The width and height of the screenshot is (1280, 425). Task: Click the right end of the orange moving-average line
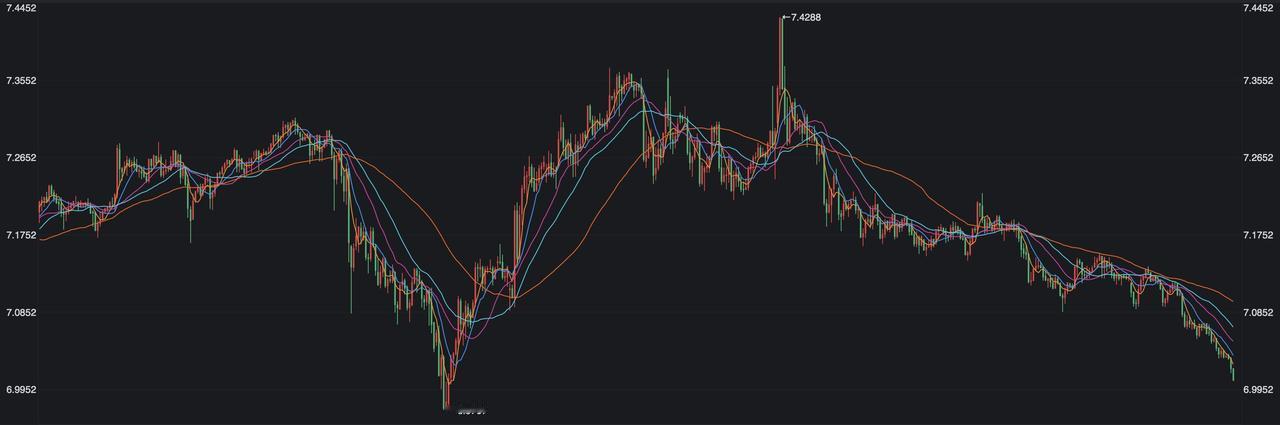coord(1232,300)
